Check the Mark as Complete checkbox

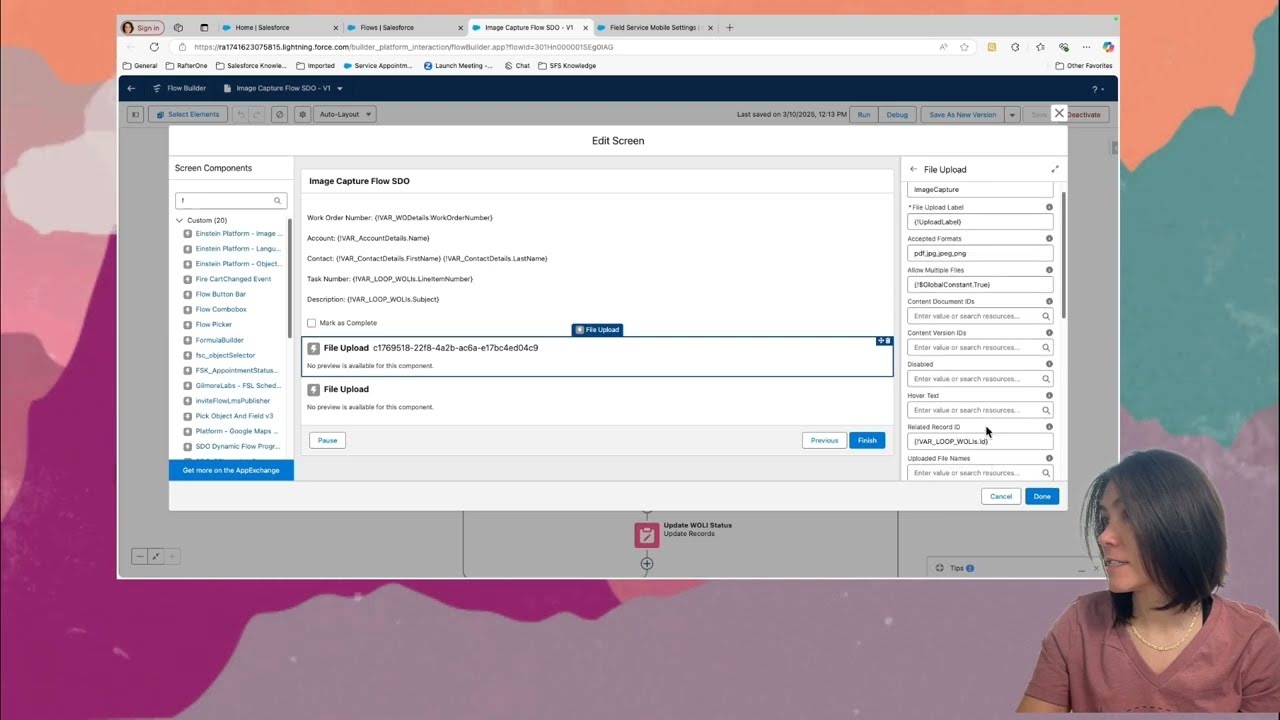click(312, 323)
